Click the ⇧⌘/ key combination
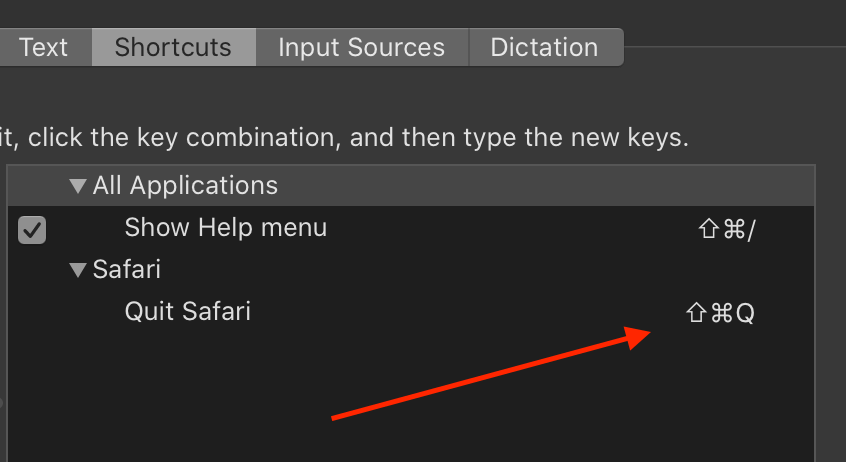 pos(727,229)
